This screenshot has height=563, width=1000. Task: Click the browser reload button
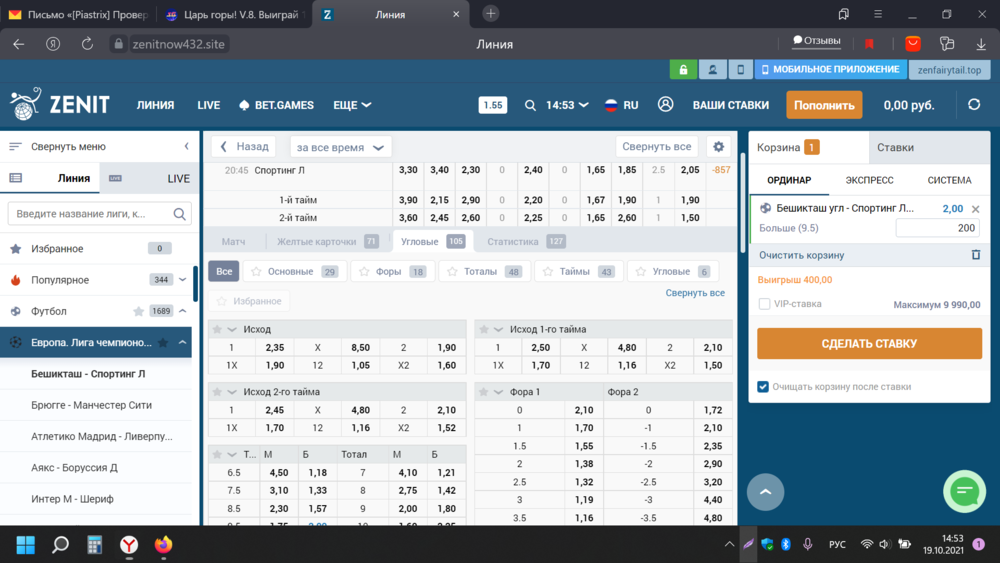click(87, 44)
